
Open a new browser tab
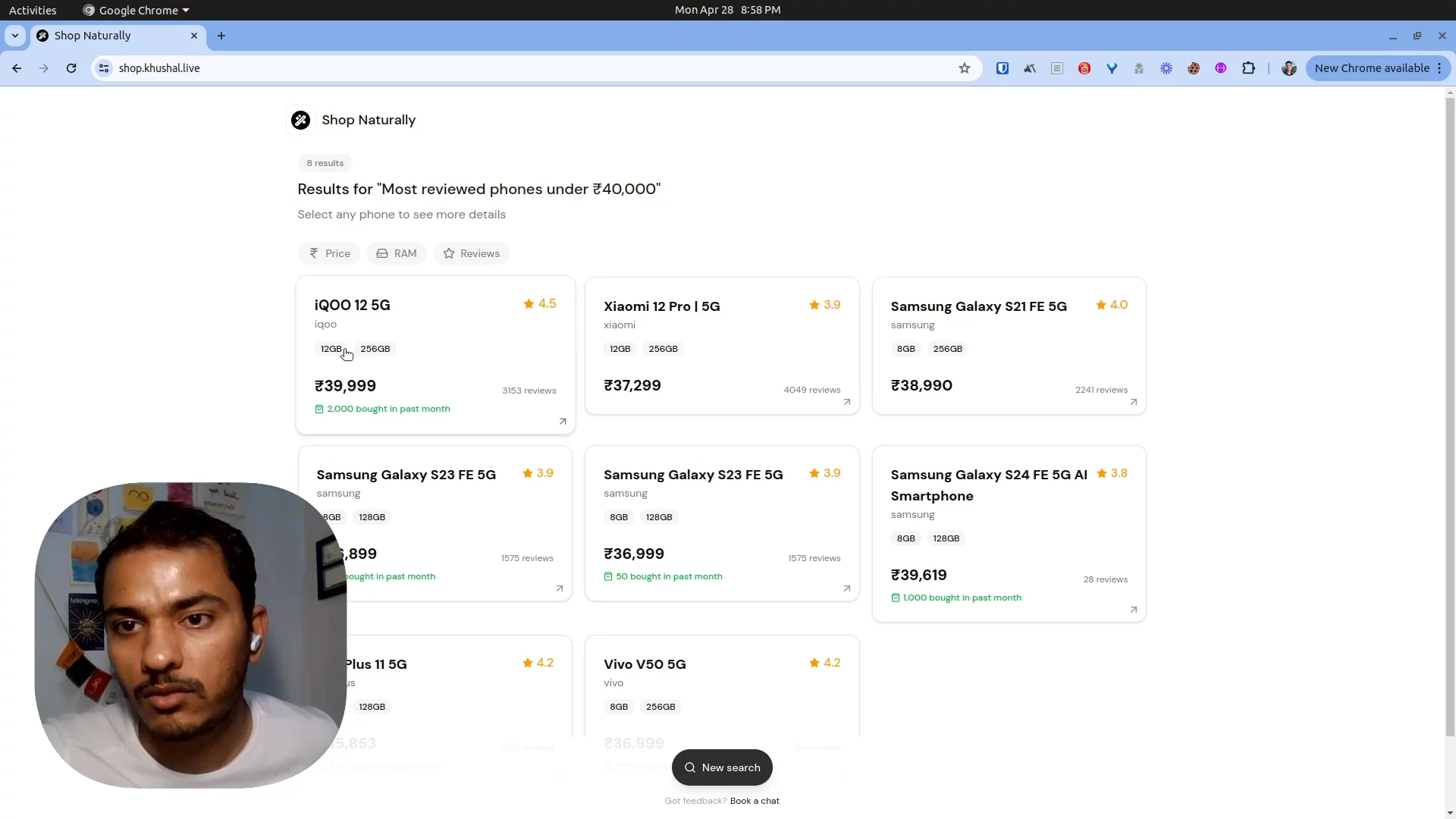(x=221, y=36)
